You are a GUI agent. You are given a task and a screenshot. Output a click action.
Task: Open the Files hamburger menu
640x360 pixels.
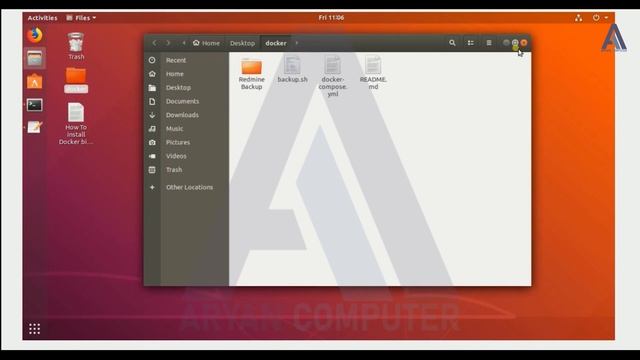489,43
